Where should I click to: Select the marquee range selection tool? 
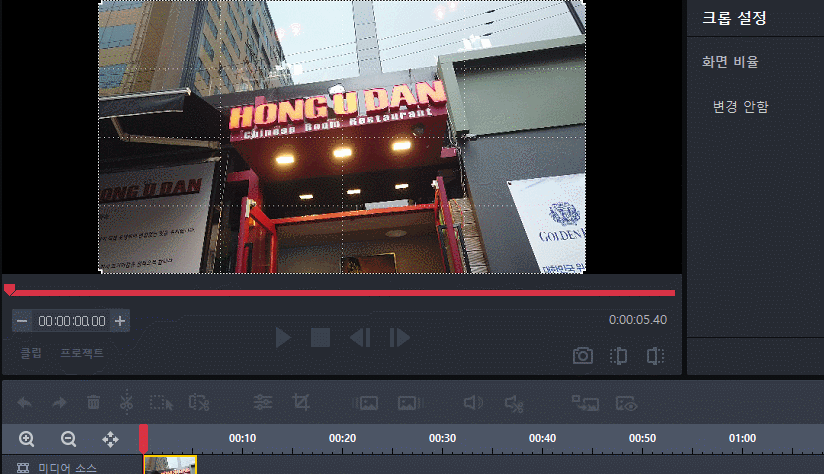point(161,403)
